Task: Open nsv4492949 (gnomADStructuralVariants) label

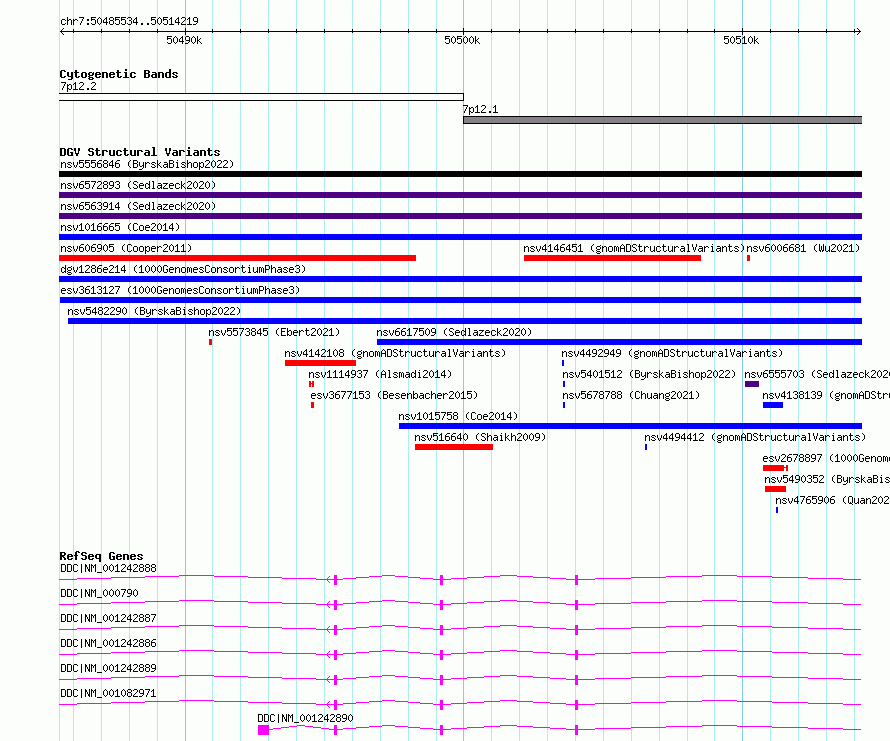Action: (672, 353)
